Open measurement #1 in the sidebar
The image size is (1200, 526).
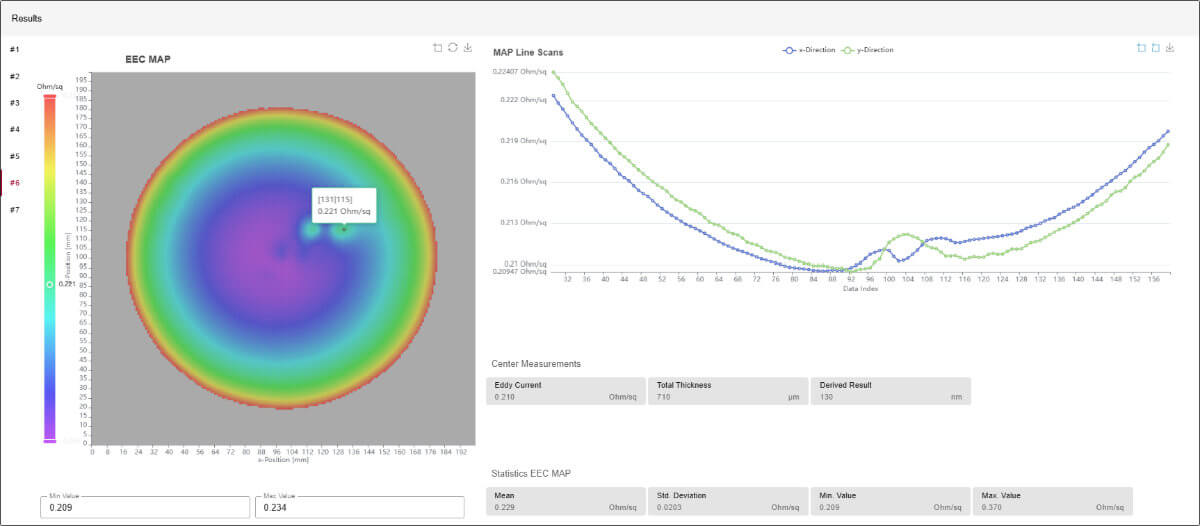[14, 49]
